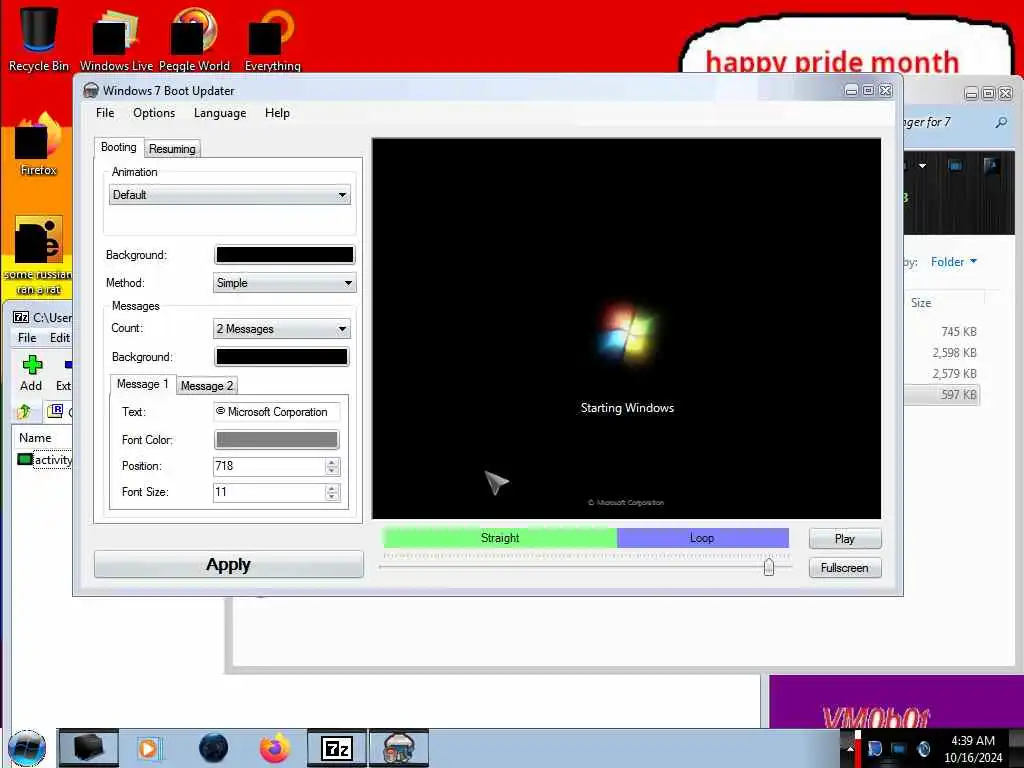Click the network tray icon
The height and width of the screenshot is (768, 1024).
click(x=899, y=748)
